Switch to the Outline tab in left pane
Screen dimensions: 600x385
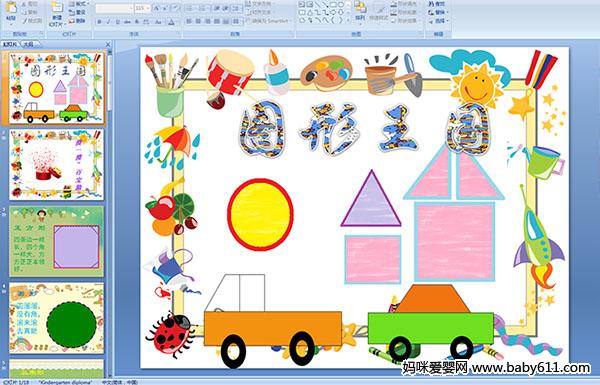(x=28, y=44)
